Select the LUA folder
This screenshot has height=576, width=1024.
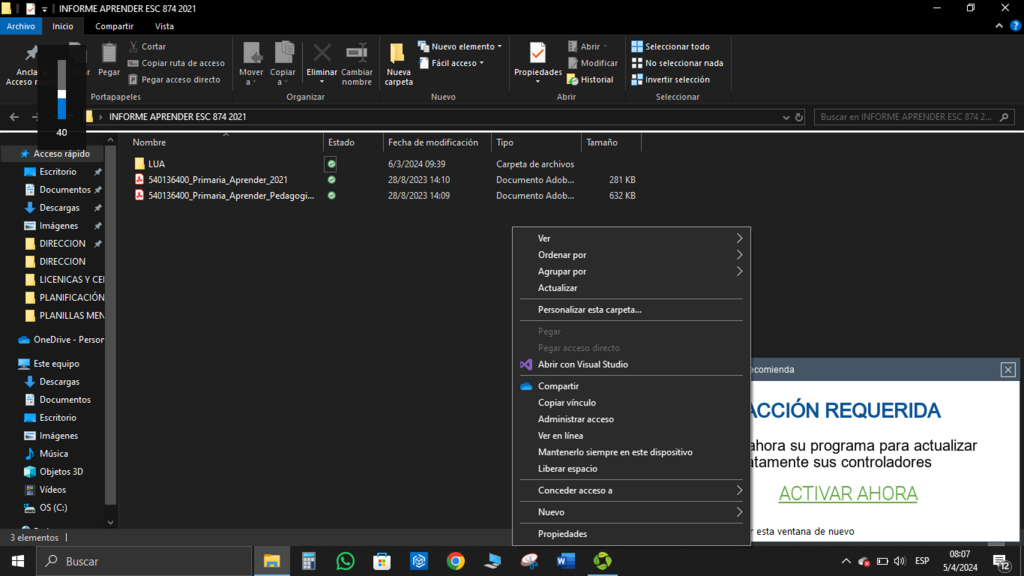(x=157, y=164)
